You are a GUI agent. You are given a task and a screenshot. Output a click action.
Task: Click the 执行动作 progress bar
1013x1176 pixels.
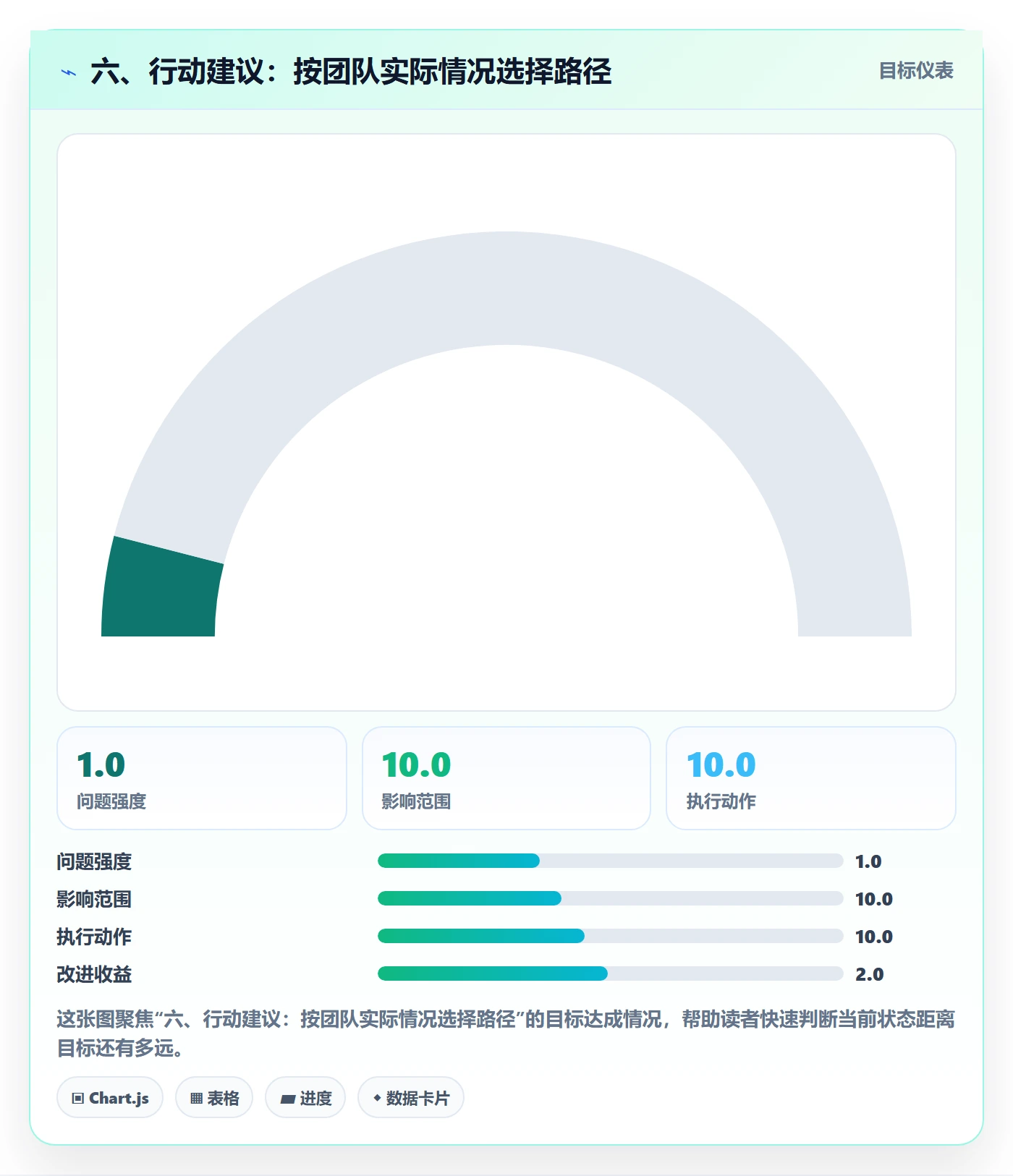610,936
